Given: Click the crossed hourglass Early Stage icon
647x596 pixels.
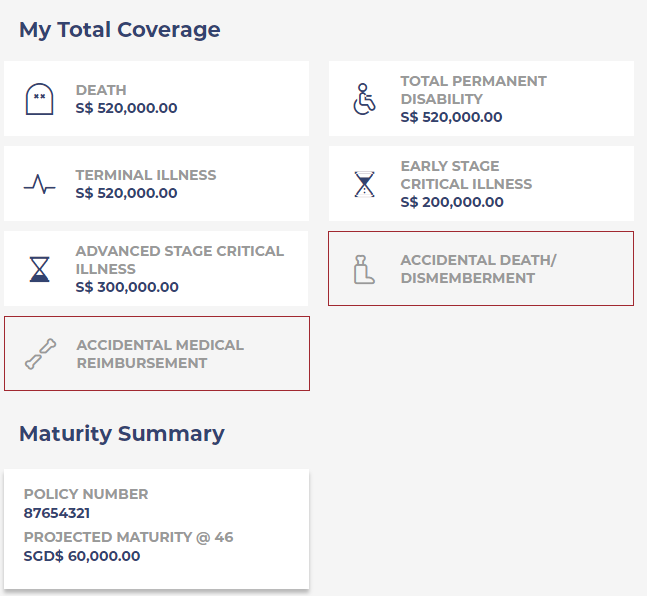Looking at the screenshot, I should pos(365,184).
